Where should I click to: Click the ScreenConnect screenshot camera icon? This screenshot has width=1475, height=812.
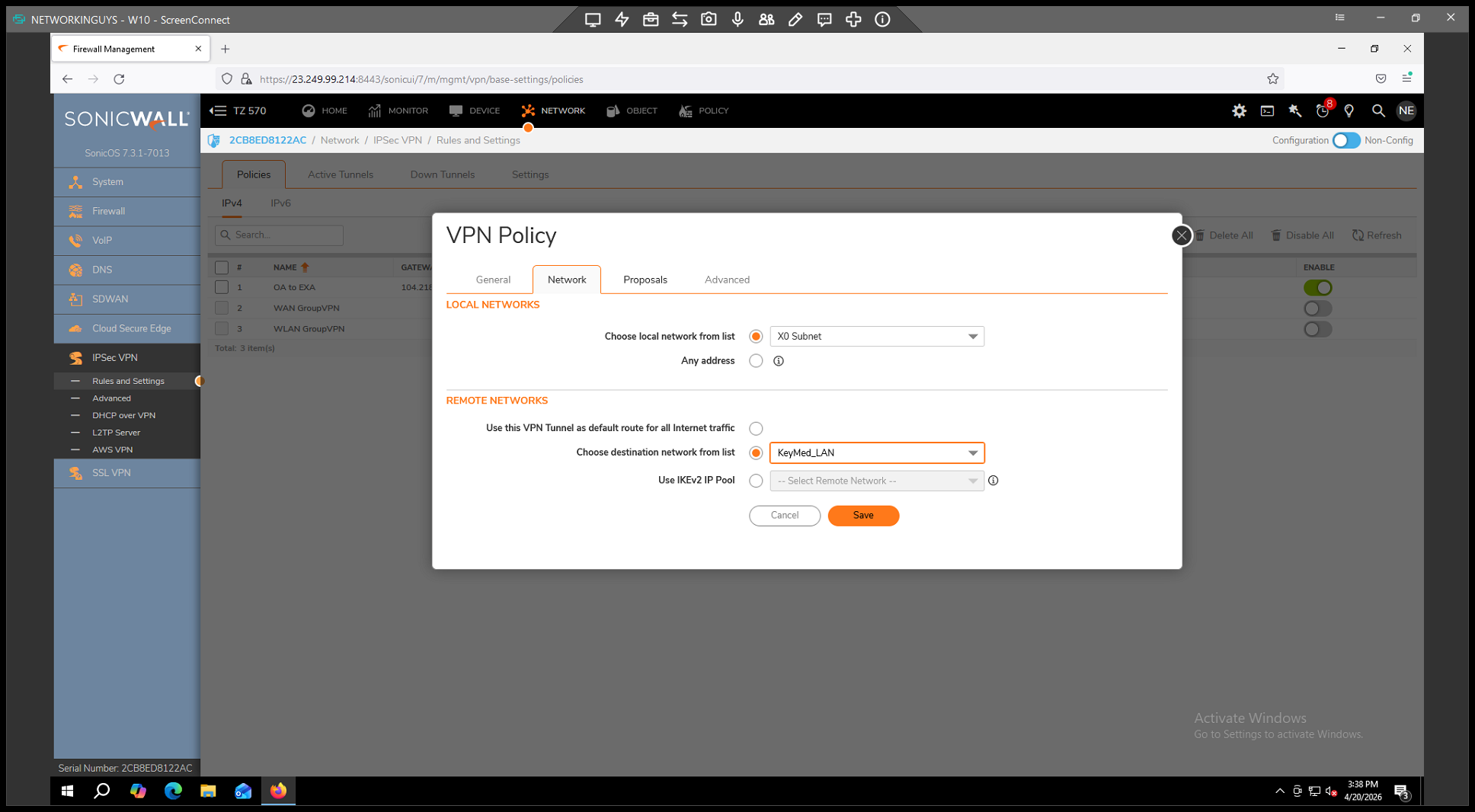709,20
